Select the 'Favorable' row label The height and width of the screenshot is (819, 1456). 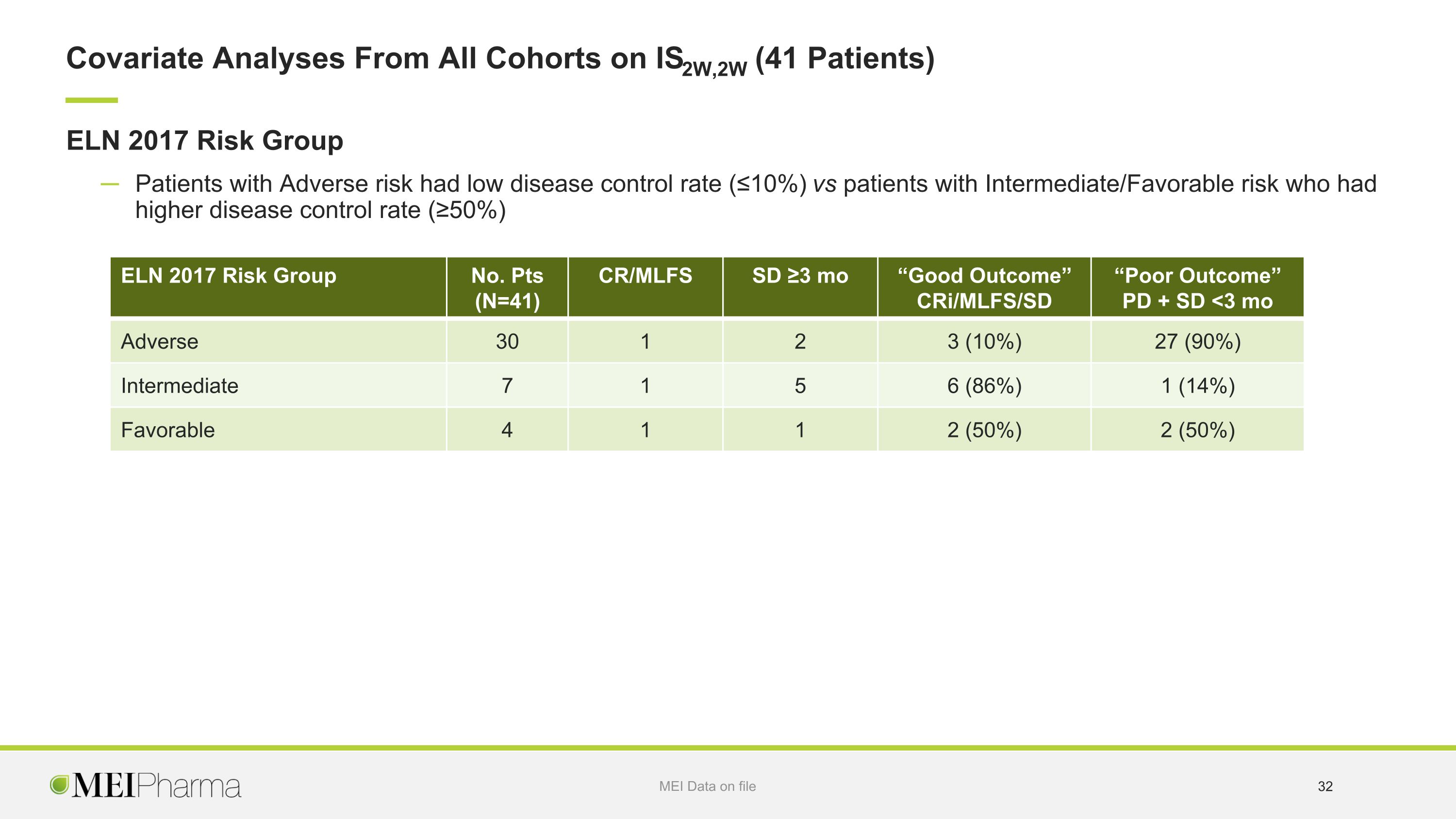(x=168, y=430)
